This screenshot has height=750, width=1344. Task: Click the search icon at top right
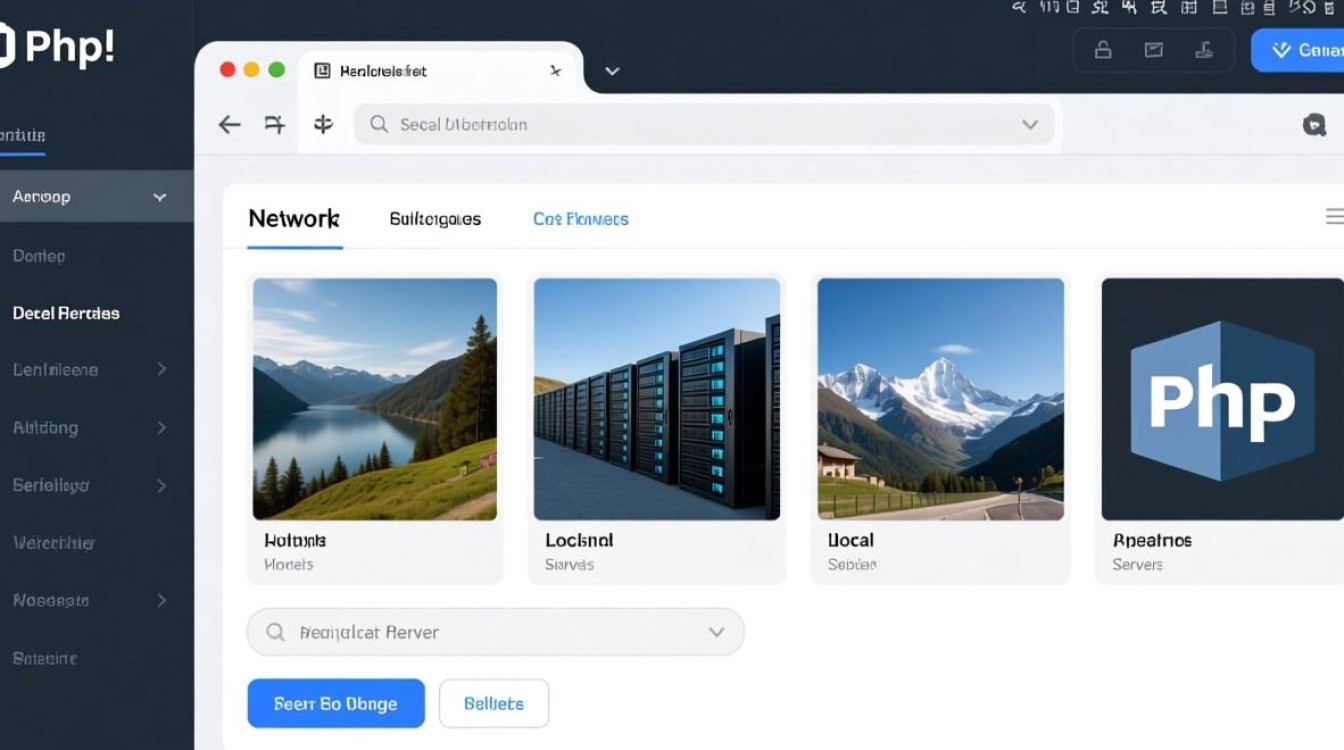pyautogui.click(x=1314, y=125)
